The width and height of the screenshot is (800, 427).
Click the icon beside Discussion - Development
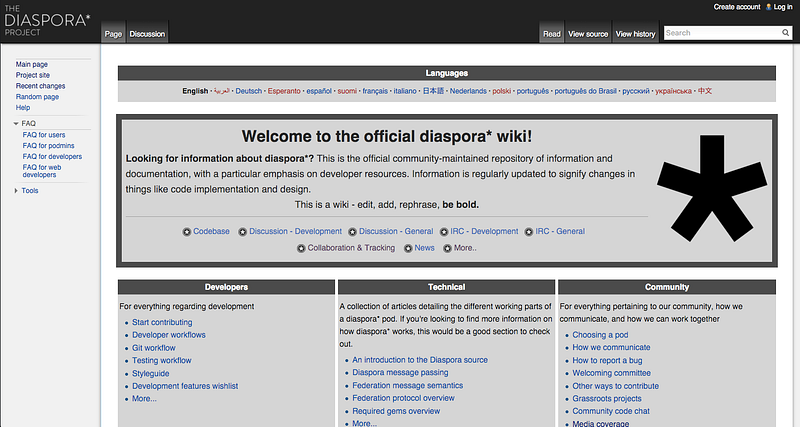[x=243, y=232]
